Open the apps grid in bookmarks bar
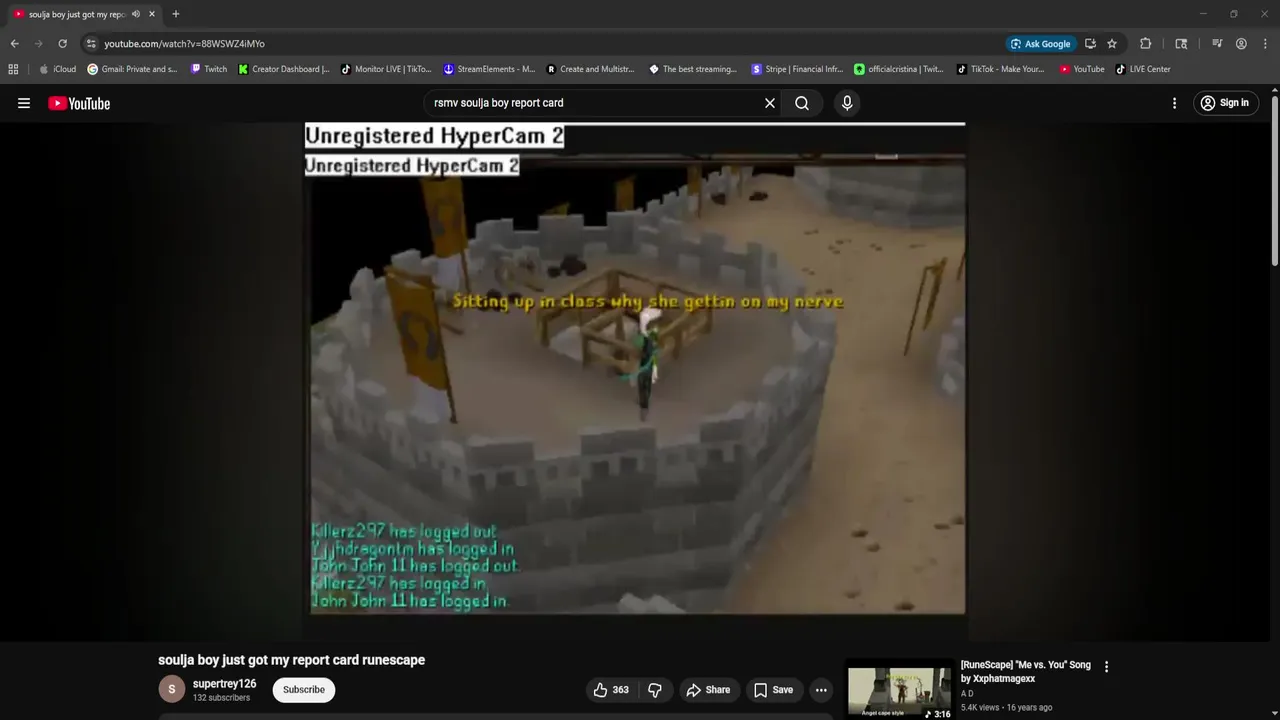Image resolution: width=1280 pixels, height=720 pixels. point(13,69)
